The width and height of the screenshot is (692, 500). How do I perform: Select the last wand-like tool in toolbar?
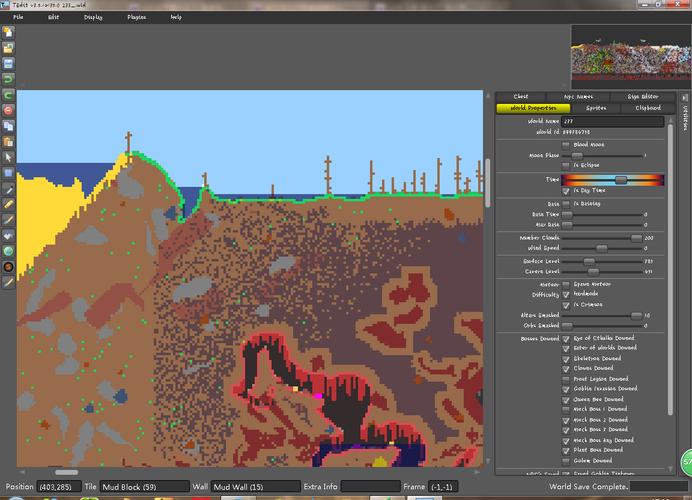click(x=8, y=282)
